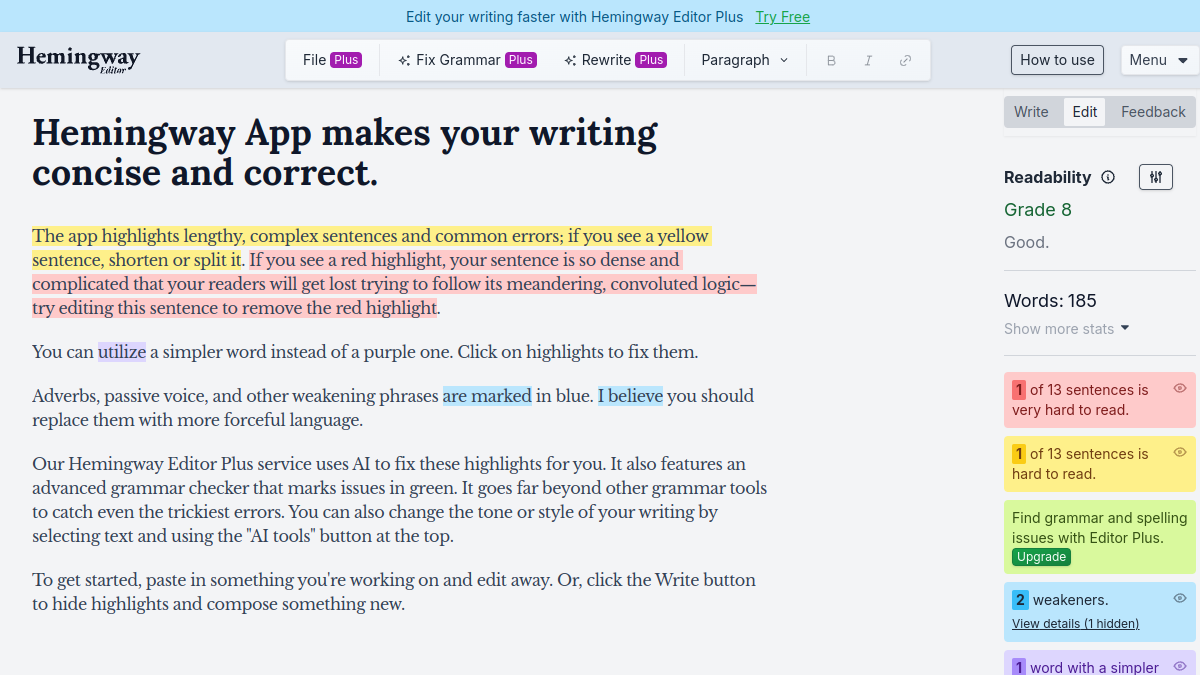This screenshot has width=1200, height=675.
Task: Click the sparkle Fix Grammar button
Action: pyautogui.click(x=467, y=60)
